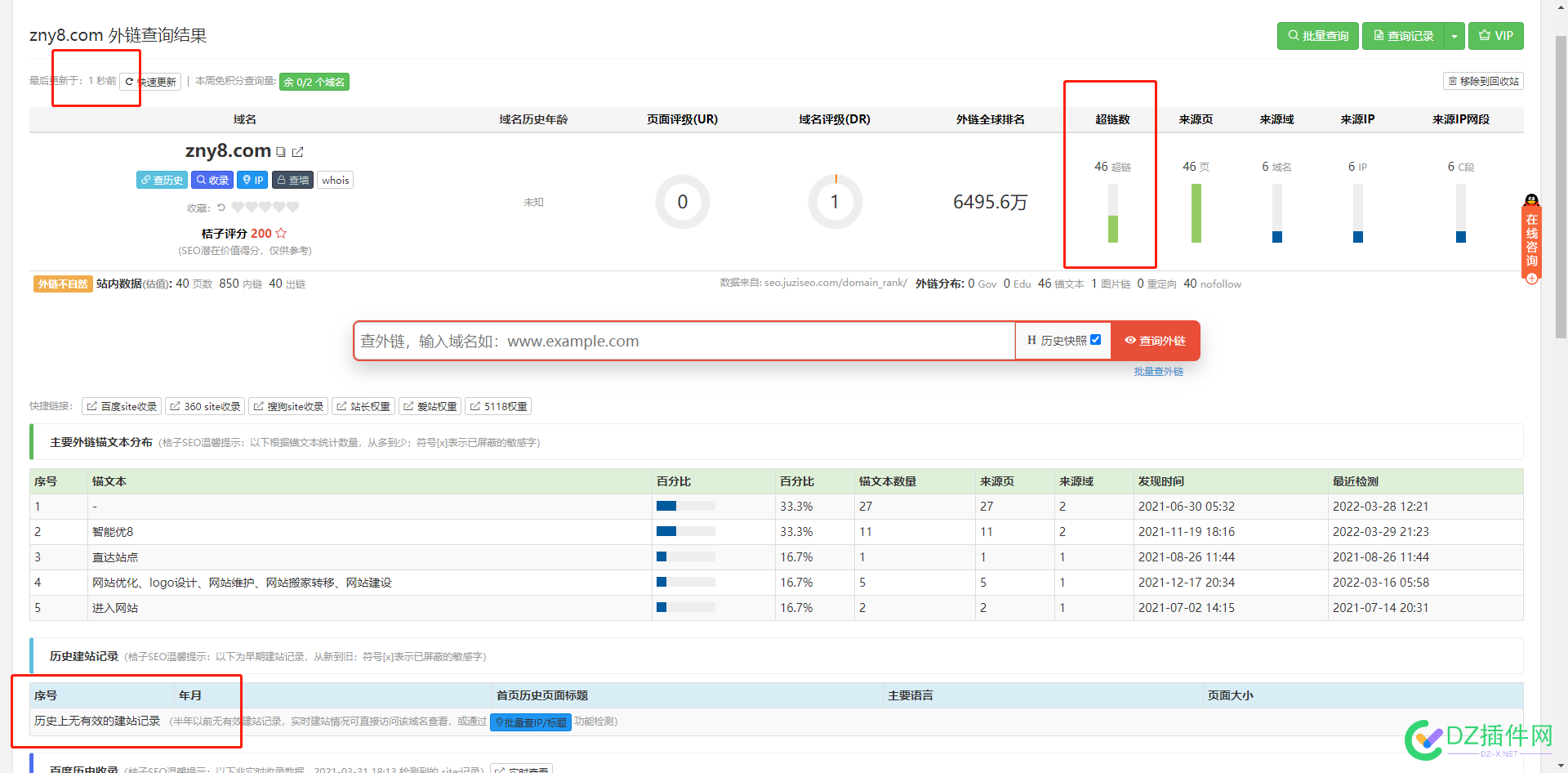Click the 外链全球排名 value 6495.6万

click(x=991, y=202)
